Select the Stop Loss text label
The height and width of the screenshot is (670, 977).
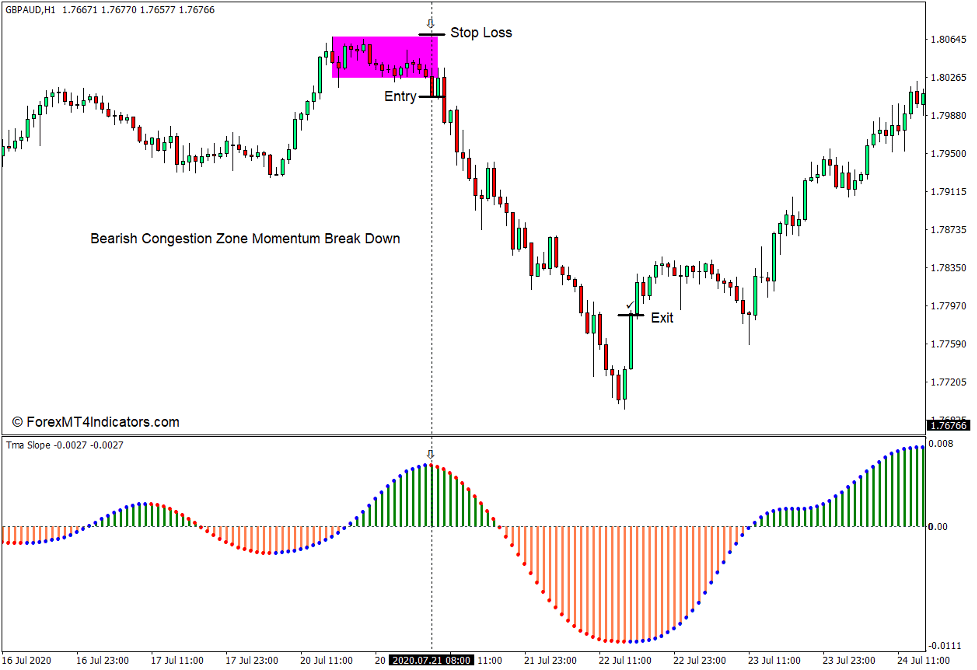point(481,32)
